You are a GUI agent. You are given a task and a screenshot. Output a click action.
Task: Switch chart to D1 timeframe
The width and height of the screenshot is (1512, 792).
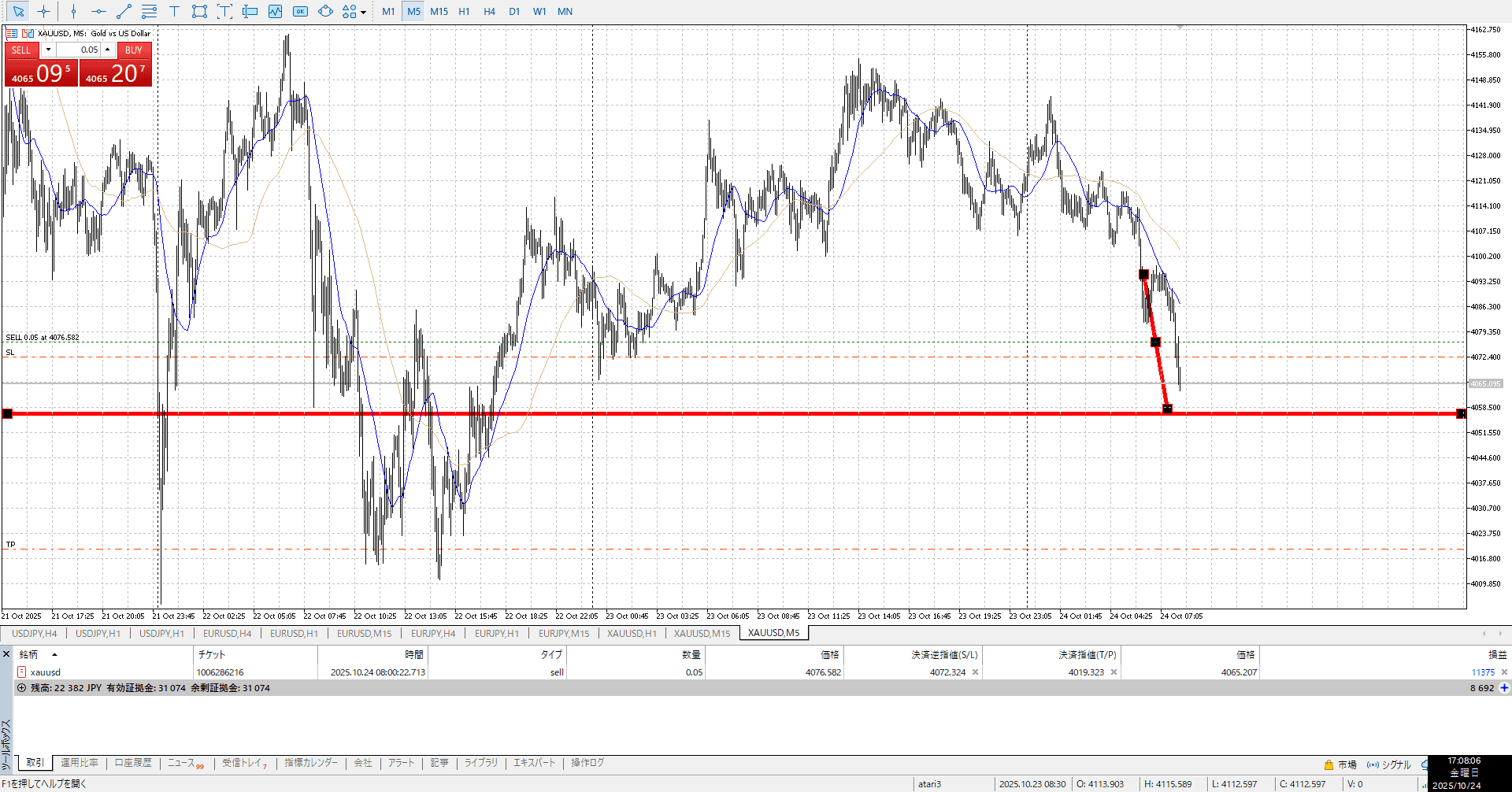tap(514, 11)
